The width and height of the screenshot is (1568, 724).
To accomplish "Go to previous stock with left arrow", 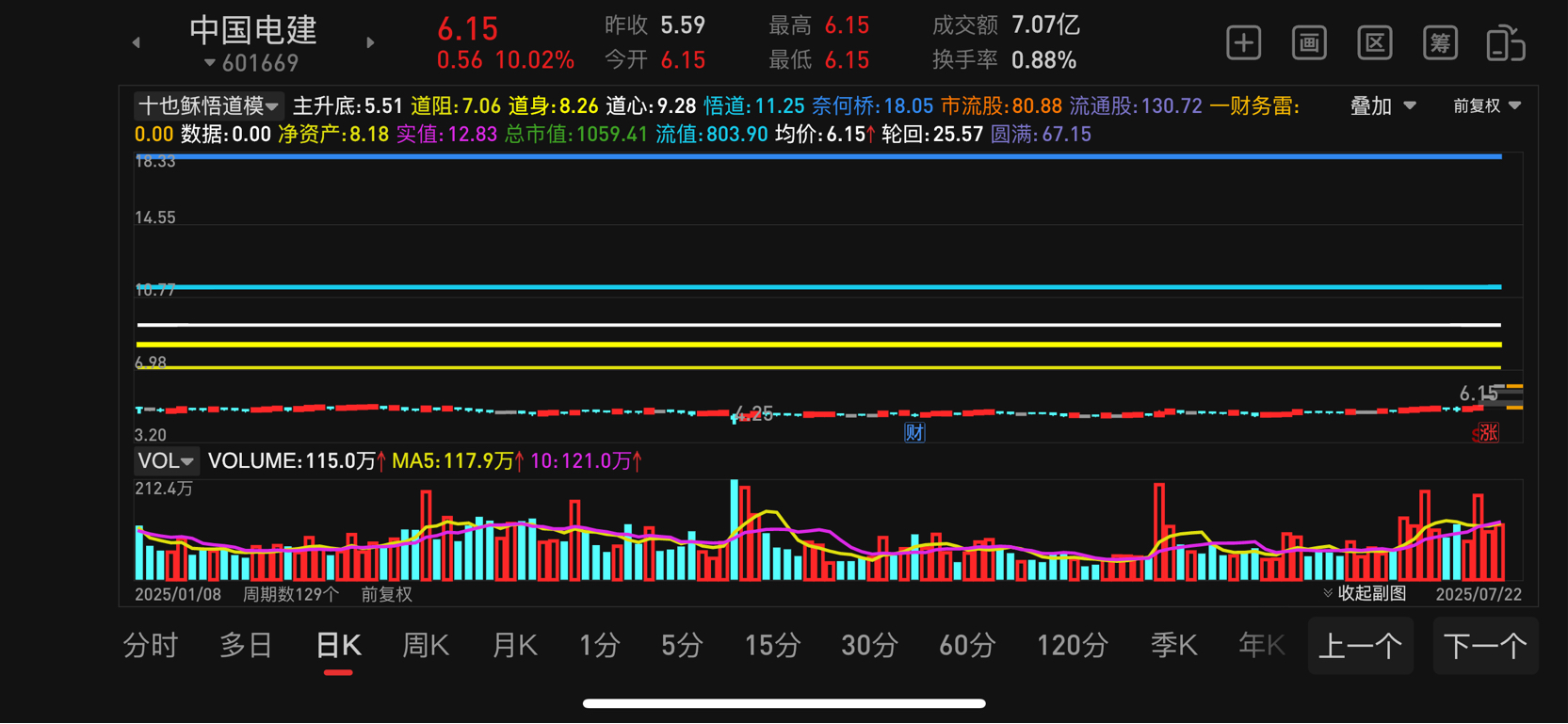I will 137,42.
